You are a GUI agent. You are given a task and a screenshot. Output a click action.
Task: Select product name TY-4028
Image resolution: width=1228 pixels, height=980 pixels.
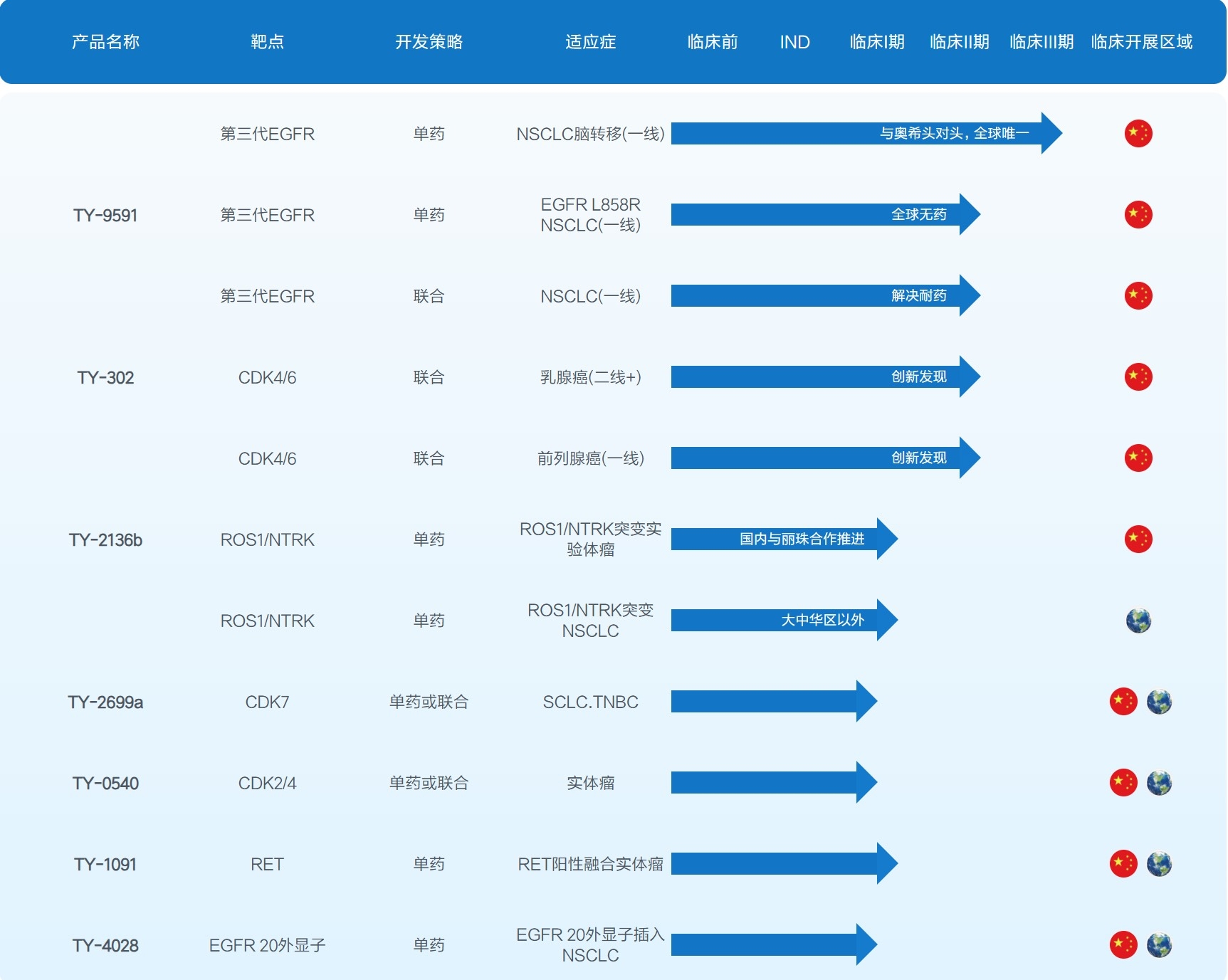point(105,945)
